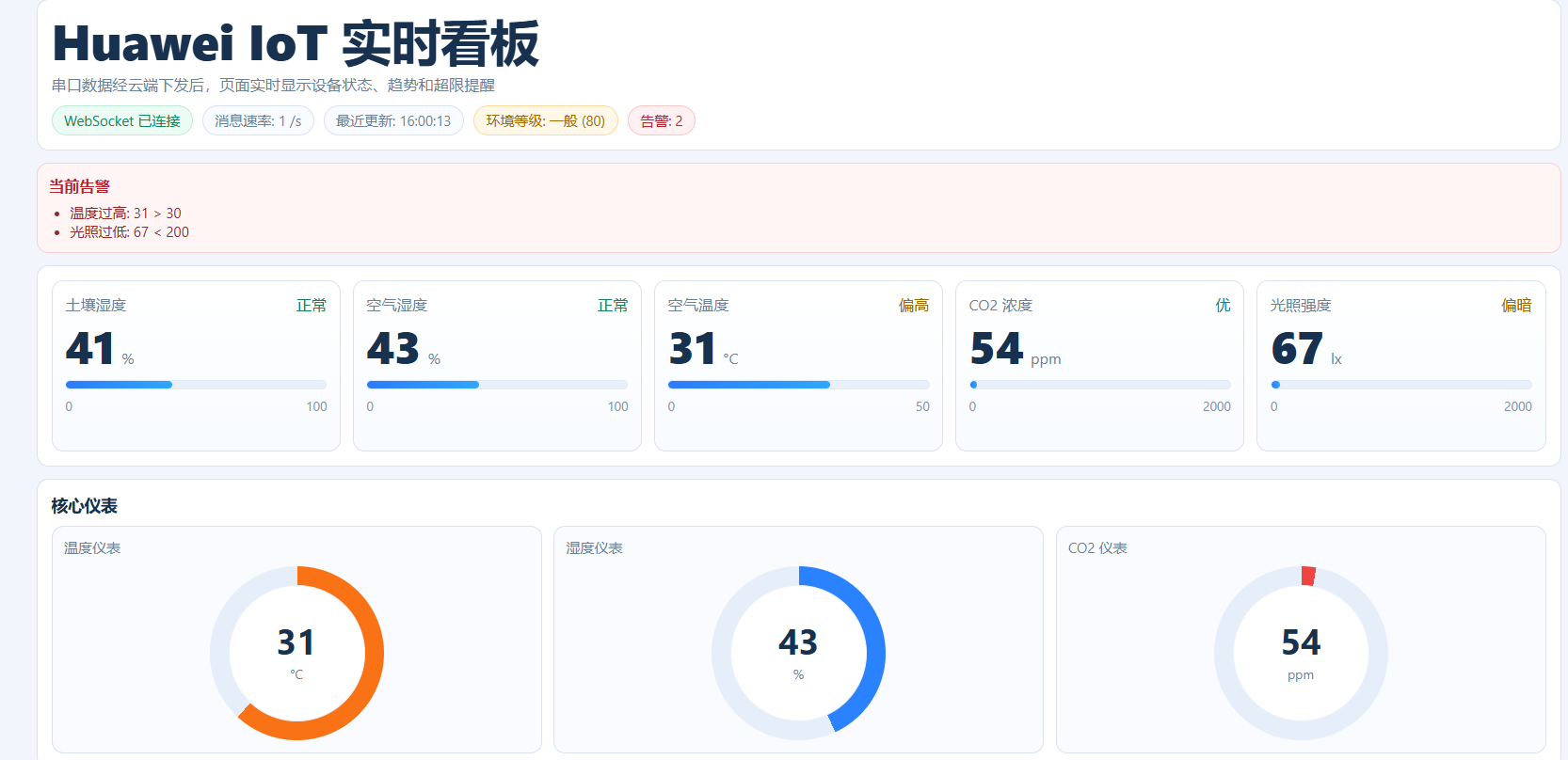1568x760 pixels.
Task: Click the "空气湿度" card label
Action: 397,306
